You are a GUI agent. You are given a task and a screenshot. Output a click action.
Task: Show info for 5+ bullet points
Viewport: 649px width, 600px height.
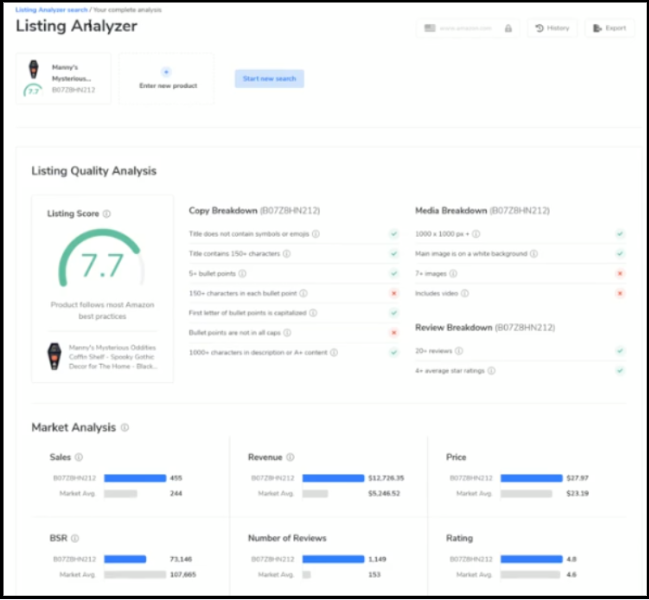point(243,274)
